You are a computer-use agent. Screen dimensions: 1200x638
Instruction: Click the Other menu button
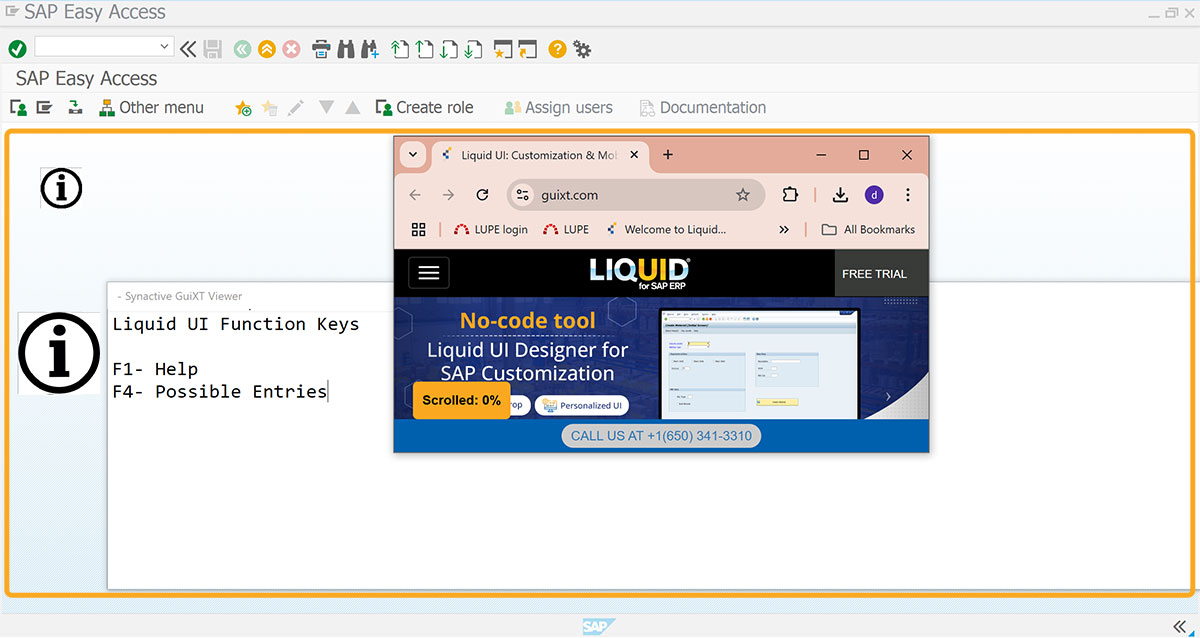coord(151,107)
